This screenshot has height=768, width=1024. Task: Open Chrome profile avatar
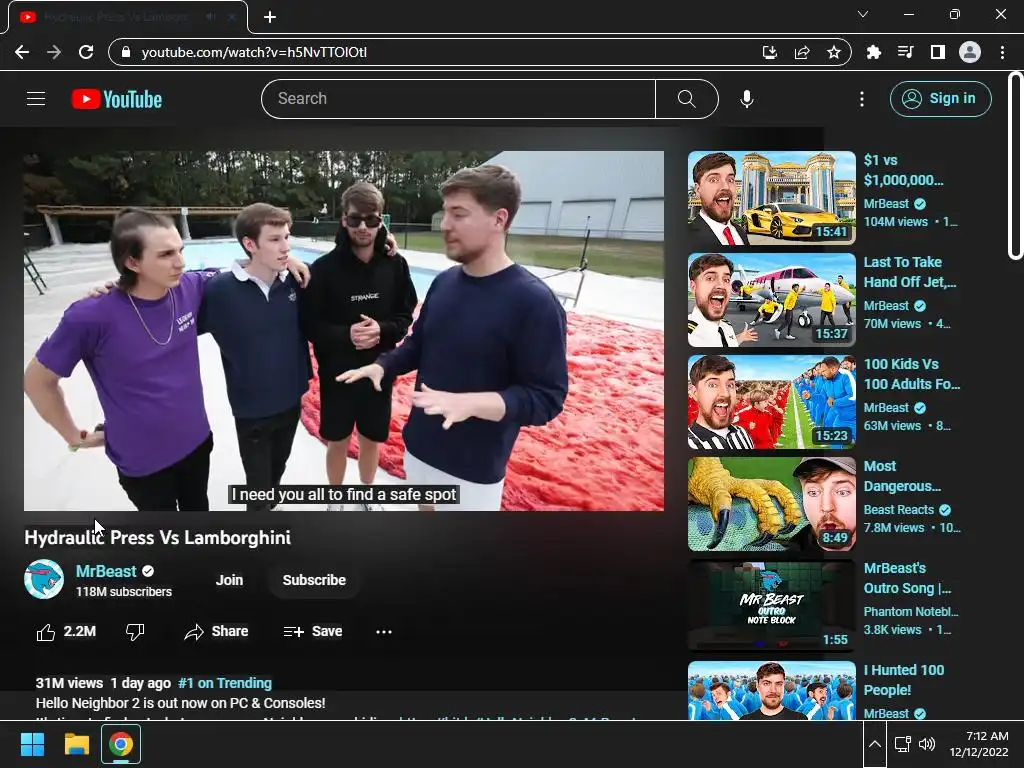(970, 52)
